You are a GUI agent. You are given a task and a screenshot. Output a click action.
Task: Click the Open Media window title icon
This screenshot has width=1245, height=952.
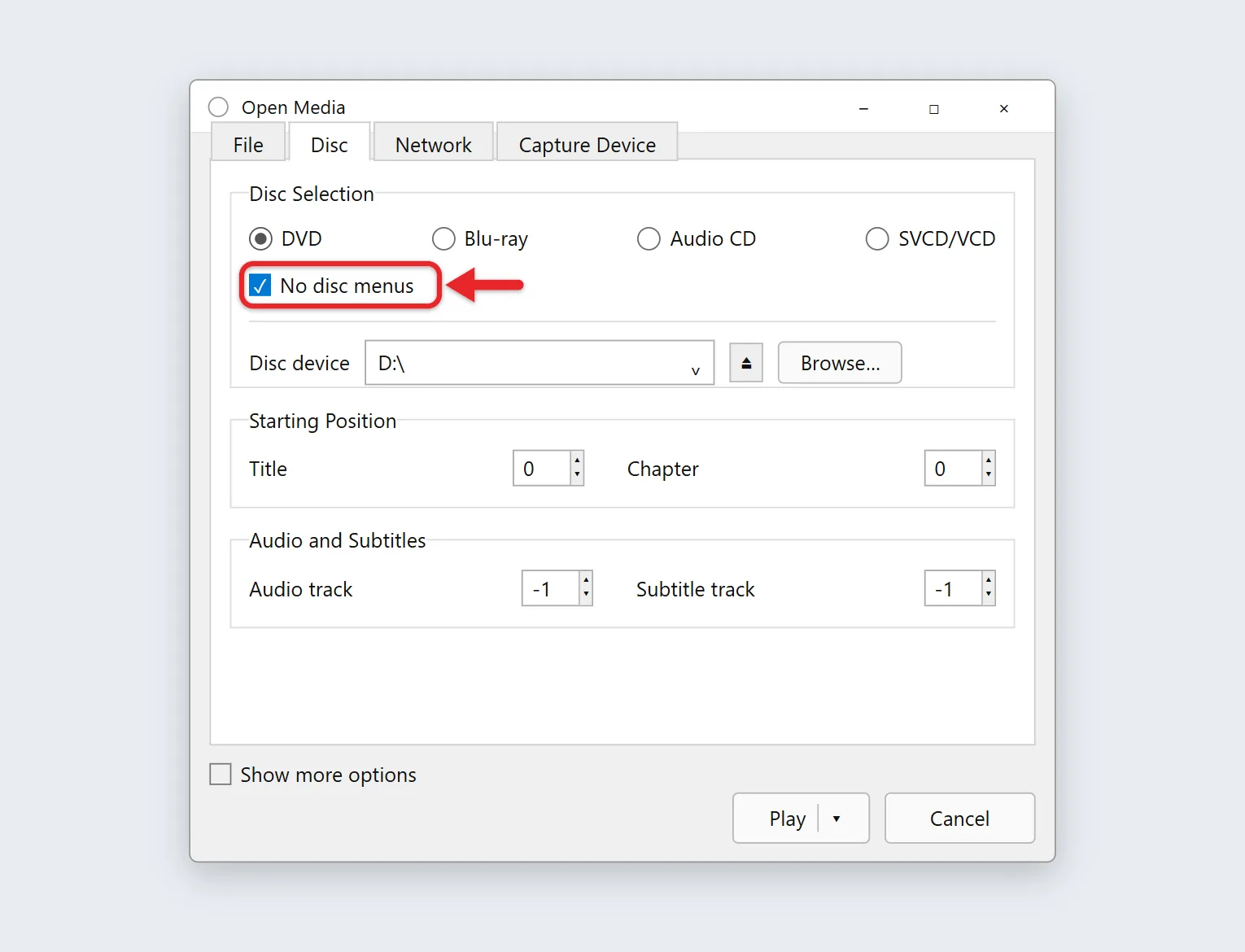pos(218,107)
